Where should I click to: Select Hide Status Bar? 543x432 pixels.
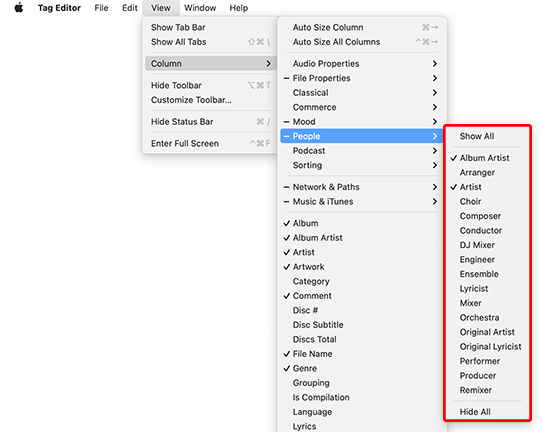coord(211,122)
